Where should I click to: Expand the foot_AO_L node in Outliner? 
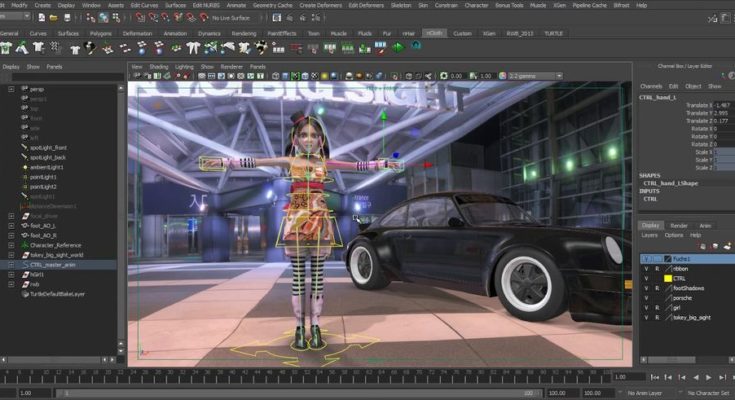[11, 226]
